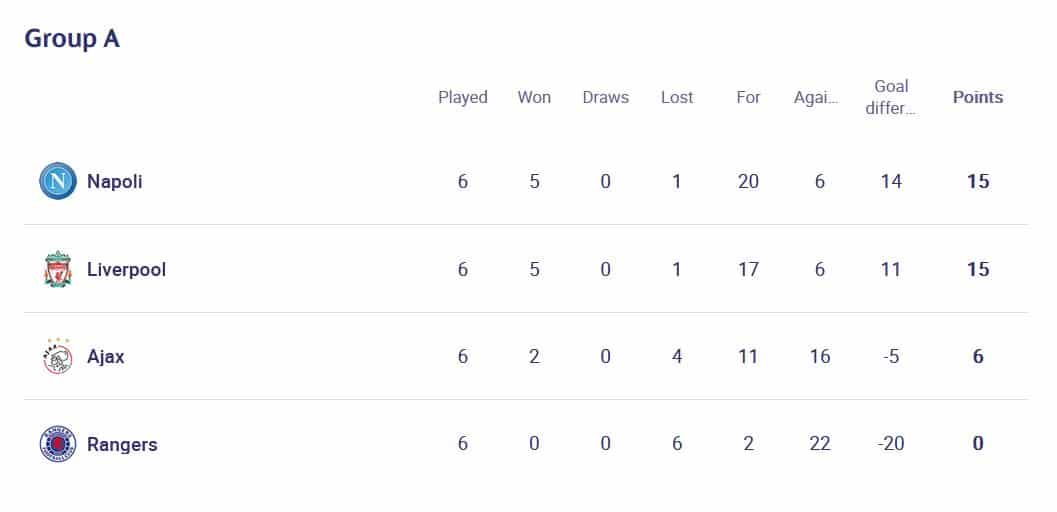Click Rangers' goal difference of -20
1057x512 pixels.
pyautogui.click(x=890, y=443)
